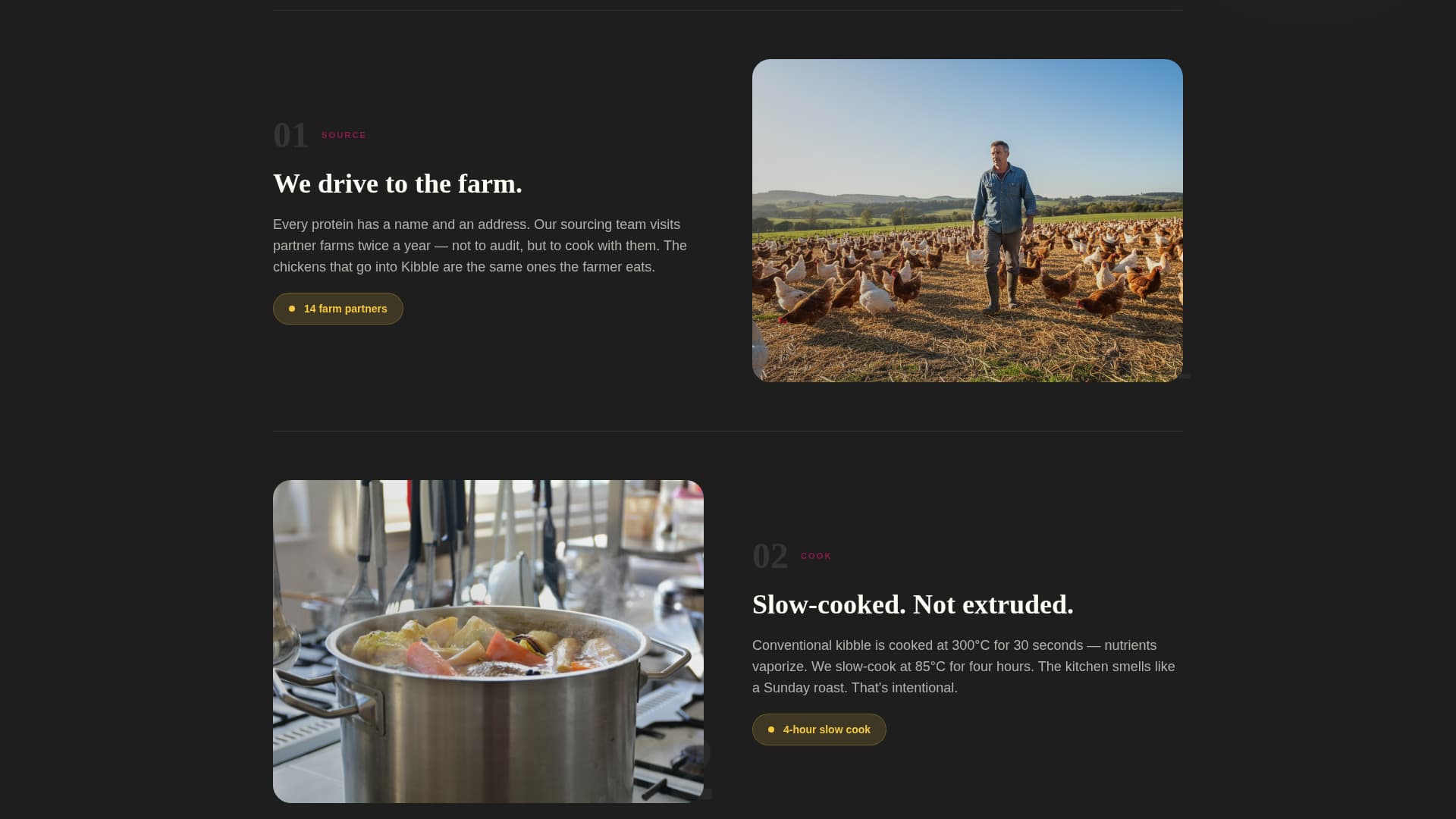Click the large 02 step number
1456x819 pixels.
770,557
